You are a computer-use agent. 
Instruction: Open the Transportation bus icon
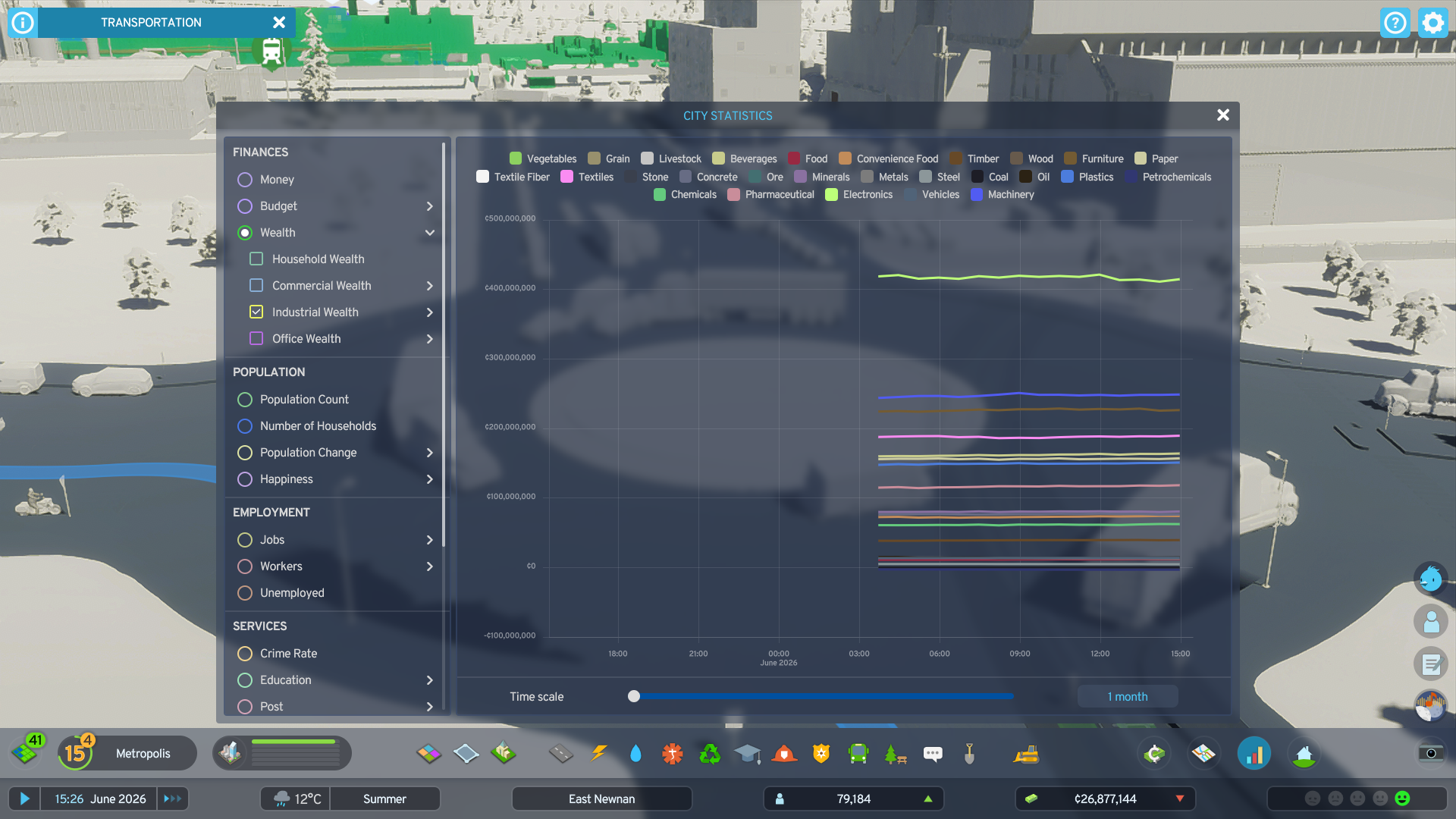click(x=858, y=754)
